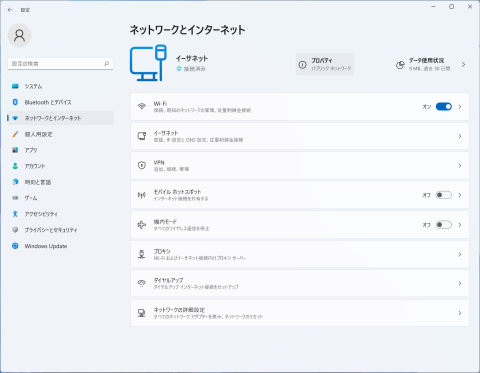Screen dimensions: 480x373
Task: Select ゲーム in sidebar
Action: pyautogui.click(x=60, y=198)
